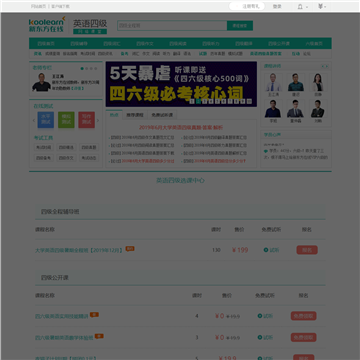Viewport: 360px width, 360px height.
Task: Click 试听 icon in 4-hour course row
Action: point(260,316)
